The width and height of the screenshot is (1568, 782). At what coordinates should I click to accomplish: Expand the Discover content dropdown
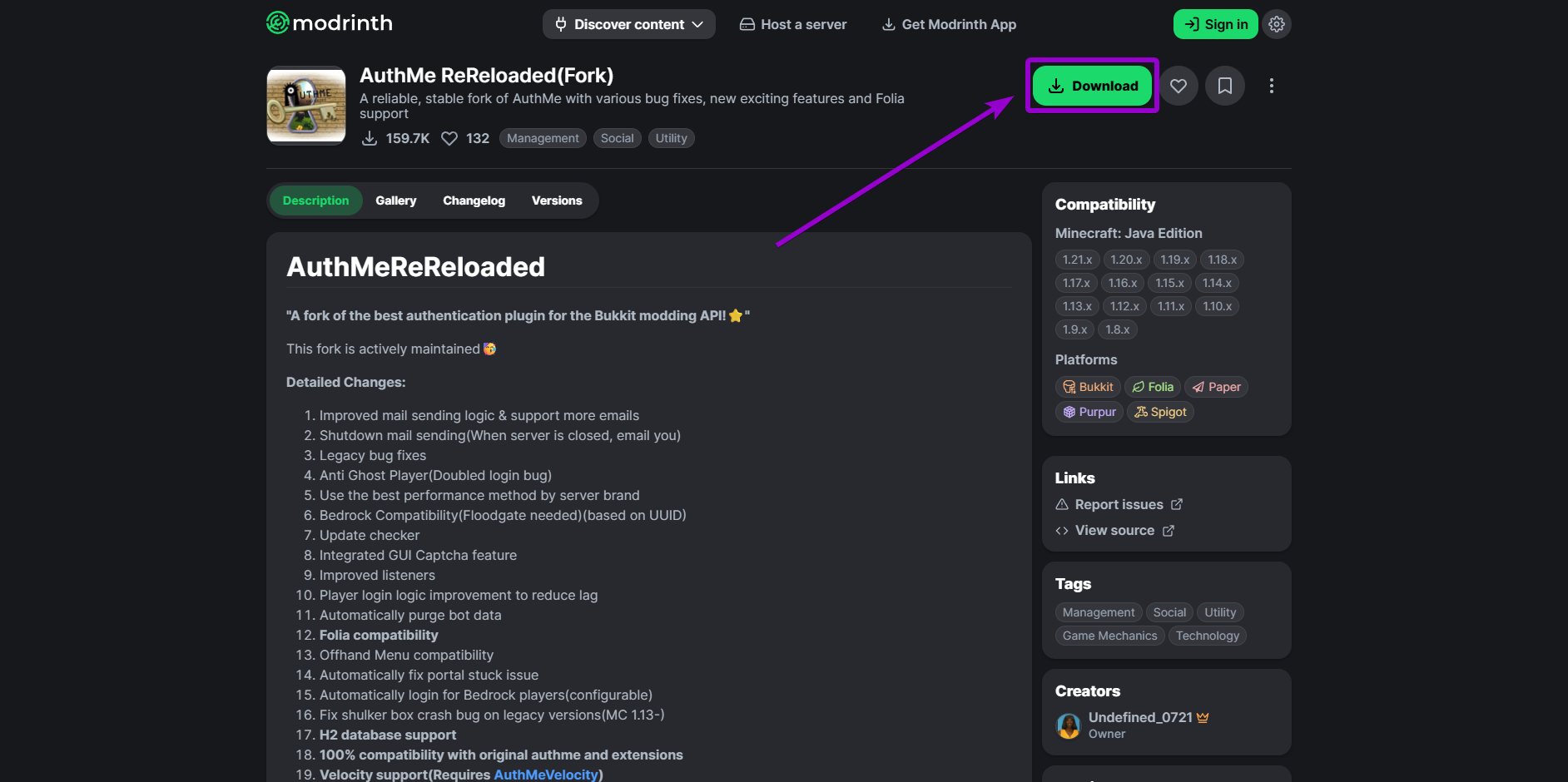[x=629, y=24]
